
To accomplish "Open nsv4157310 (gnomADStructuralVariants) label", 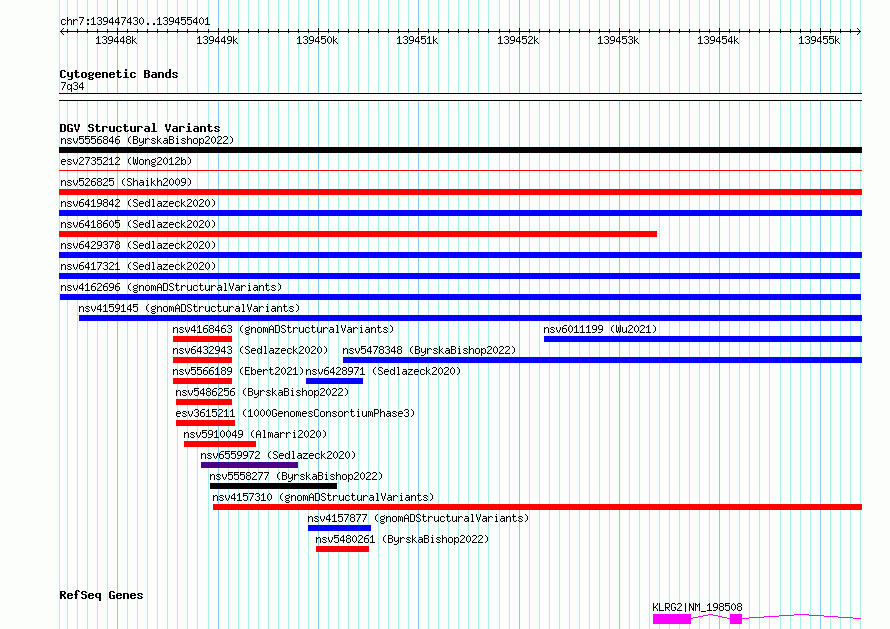I will tap(323, 497).
